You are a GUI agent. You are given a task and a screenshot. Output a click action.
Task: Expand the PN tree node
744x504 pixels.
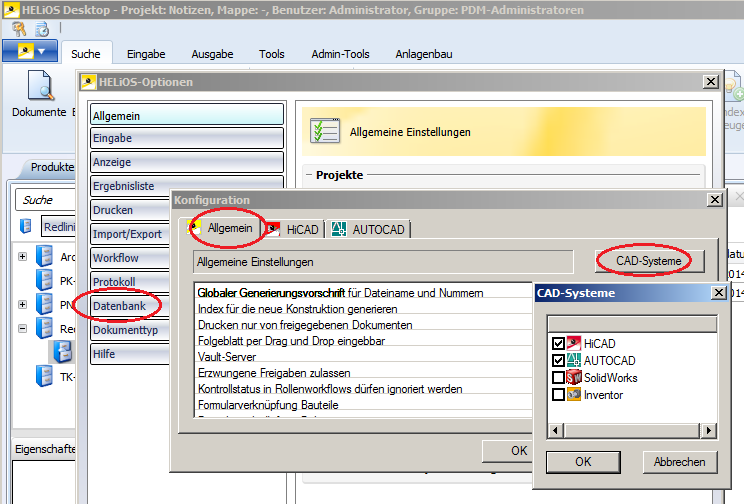point(22,305)
